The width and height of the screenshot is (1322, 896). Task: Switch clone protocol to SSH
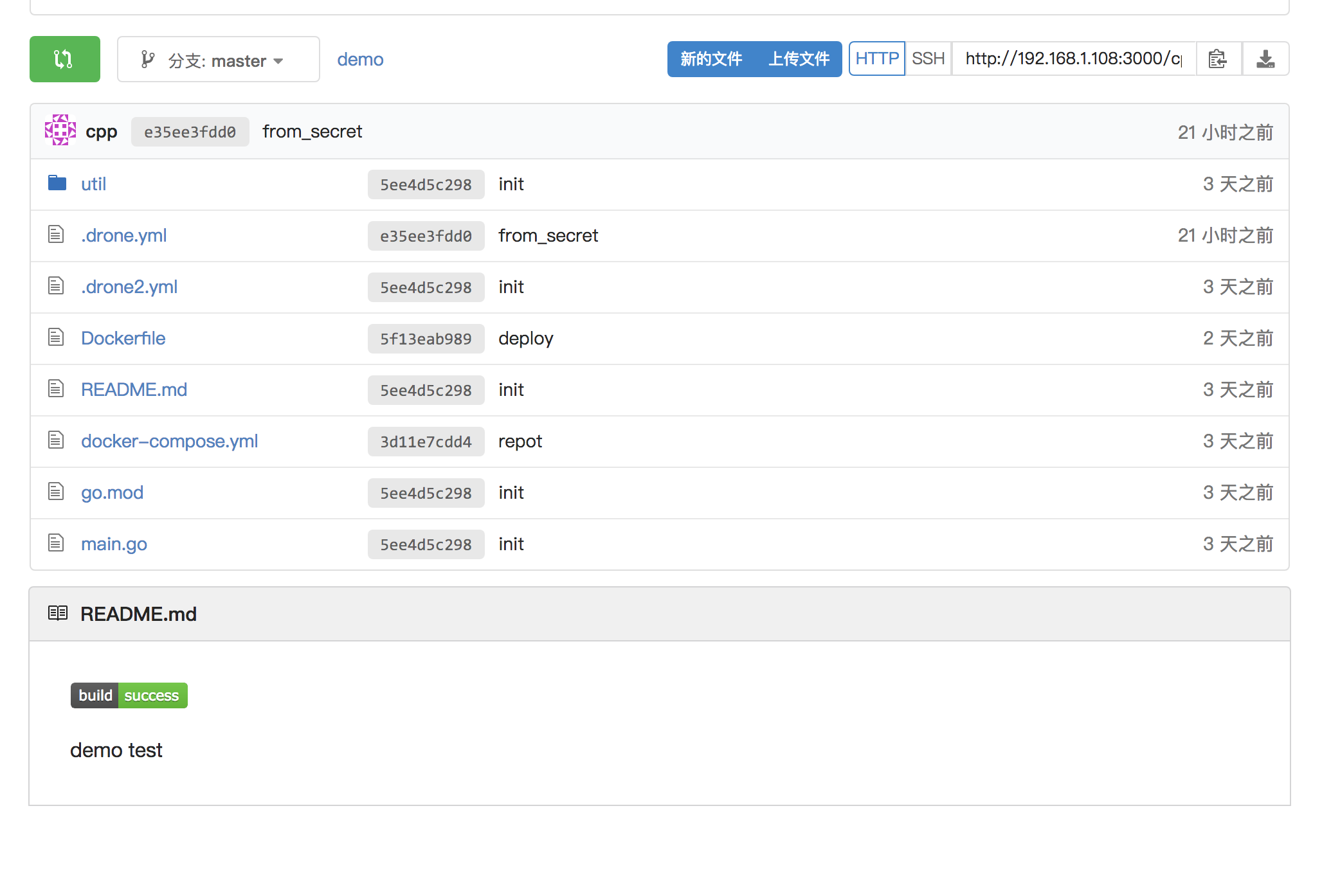(928, 58)
